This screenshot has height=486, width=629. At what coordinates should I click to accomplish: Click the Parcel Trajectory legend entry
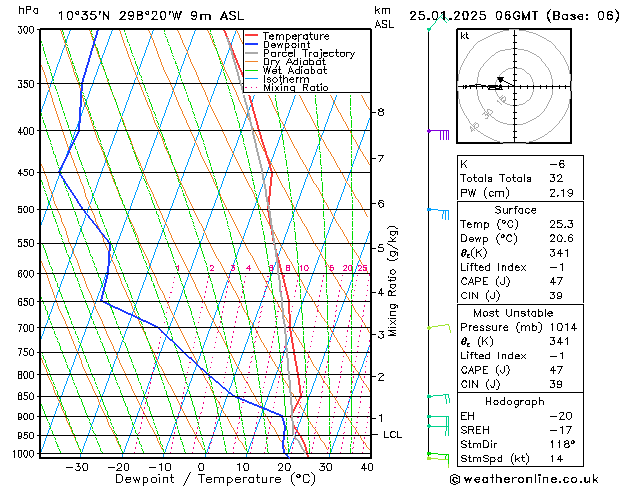pyautogui.click(x=300, y=53)
